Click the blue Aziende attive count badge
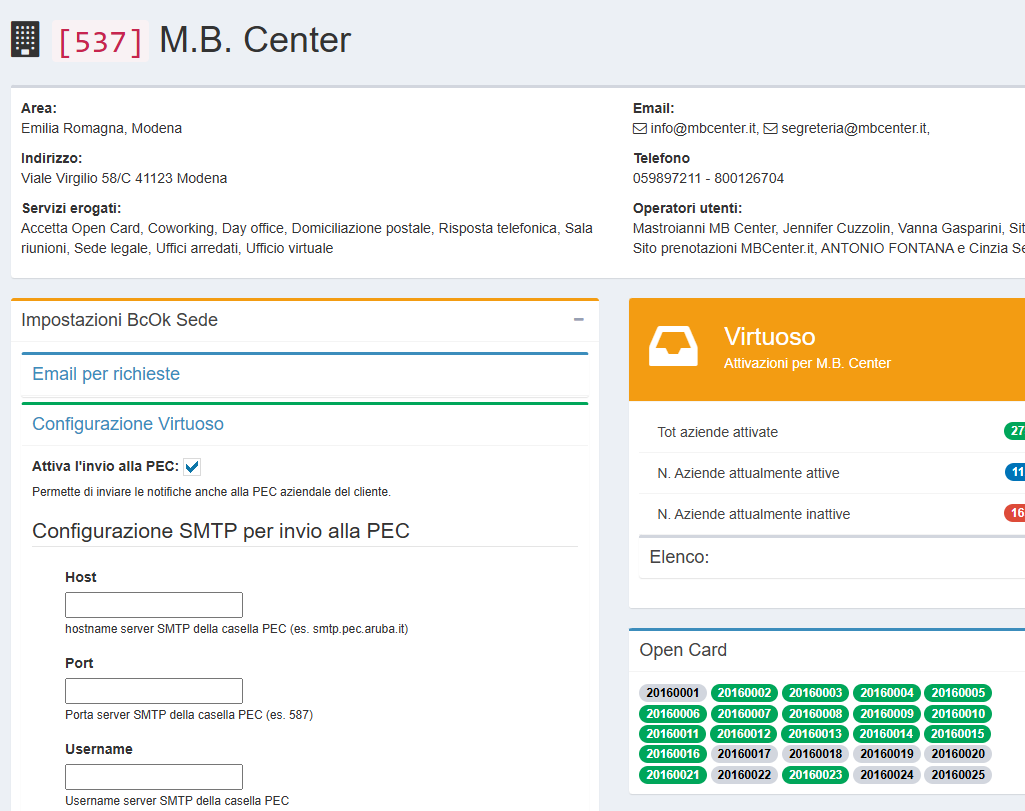This screenshot has height=811, width=1025. point(1015,472)
